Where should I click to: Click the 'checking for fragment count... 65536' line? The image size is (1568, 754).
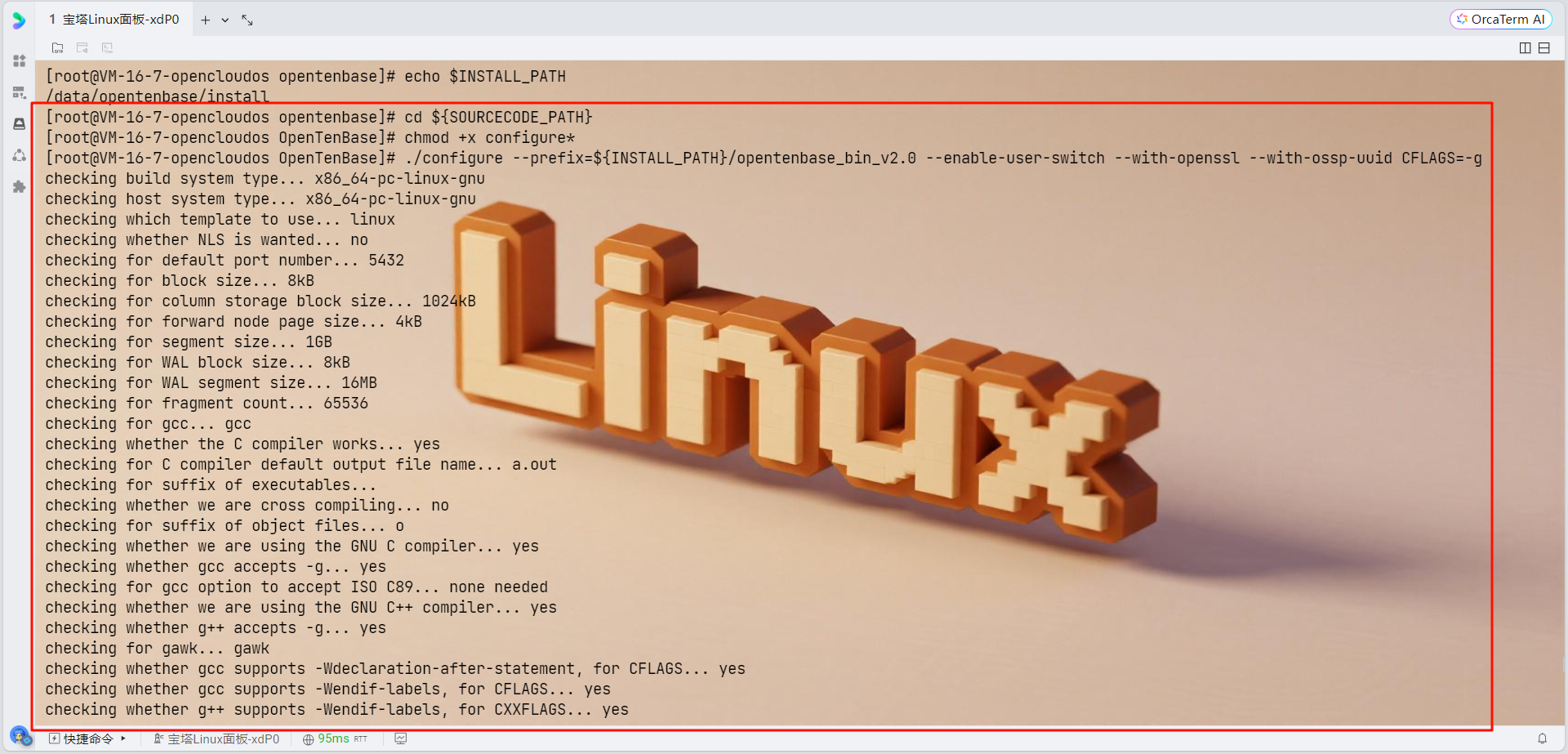[x=207, y=404]
